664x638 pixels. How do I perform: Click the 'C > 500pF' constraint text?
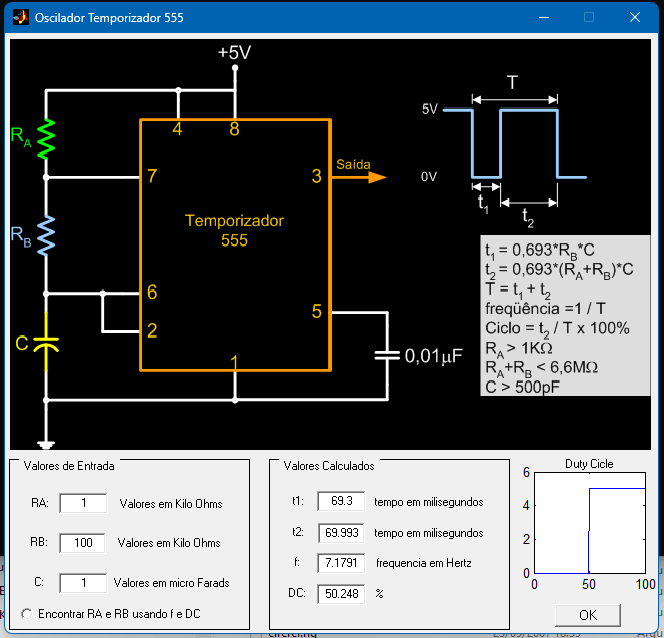(x=523, y=387)
